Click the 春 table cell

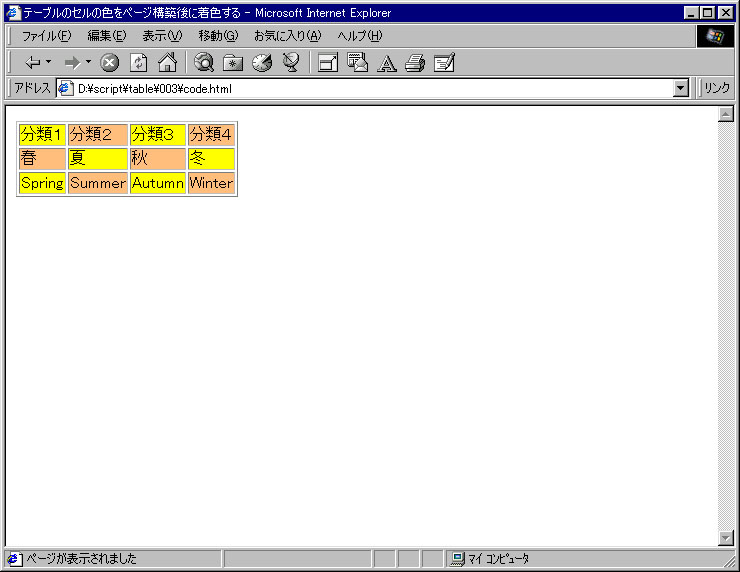tap(42, 159)
